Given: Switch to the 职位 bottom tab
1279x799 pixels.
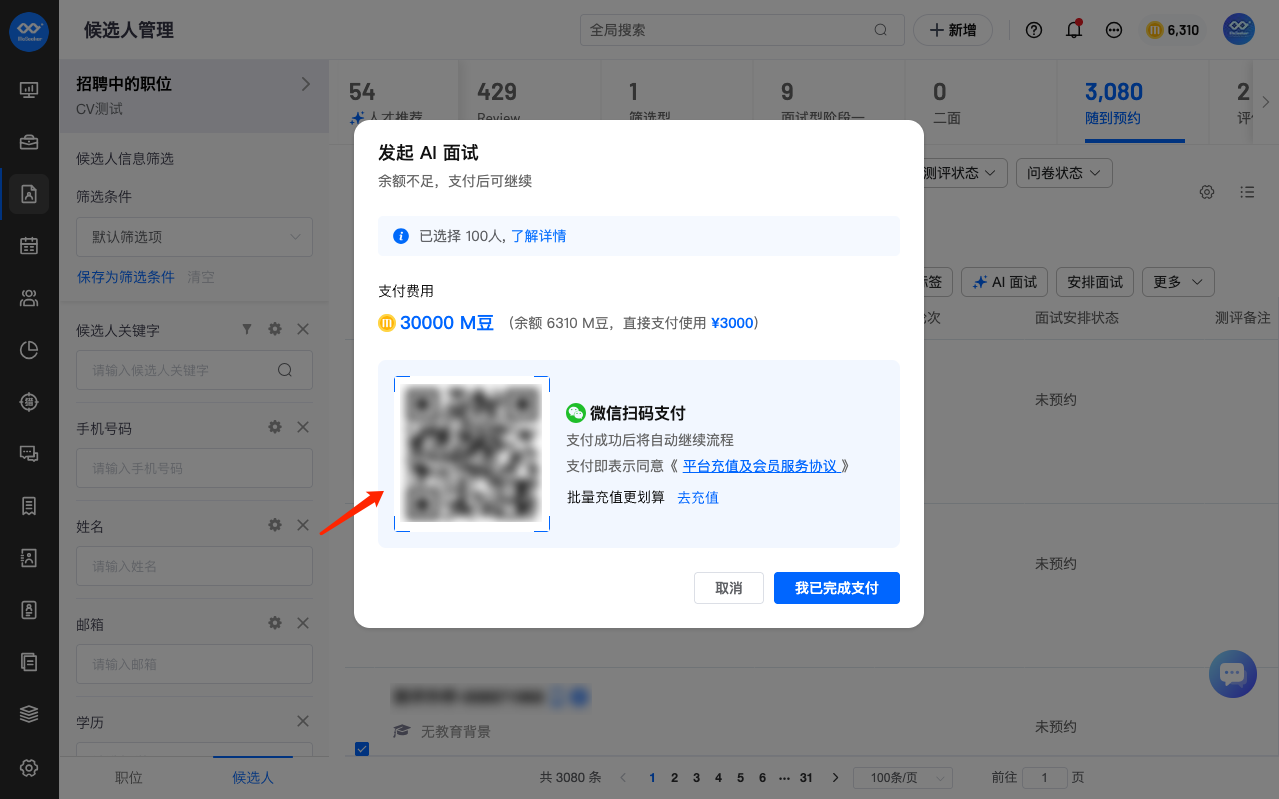Looking at the screenshot, I should (129, 777).
